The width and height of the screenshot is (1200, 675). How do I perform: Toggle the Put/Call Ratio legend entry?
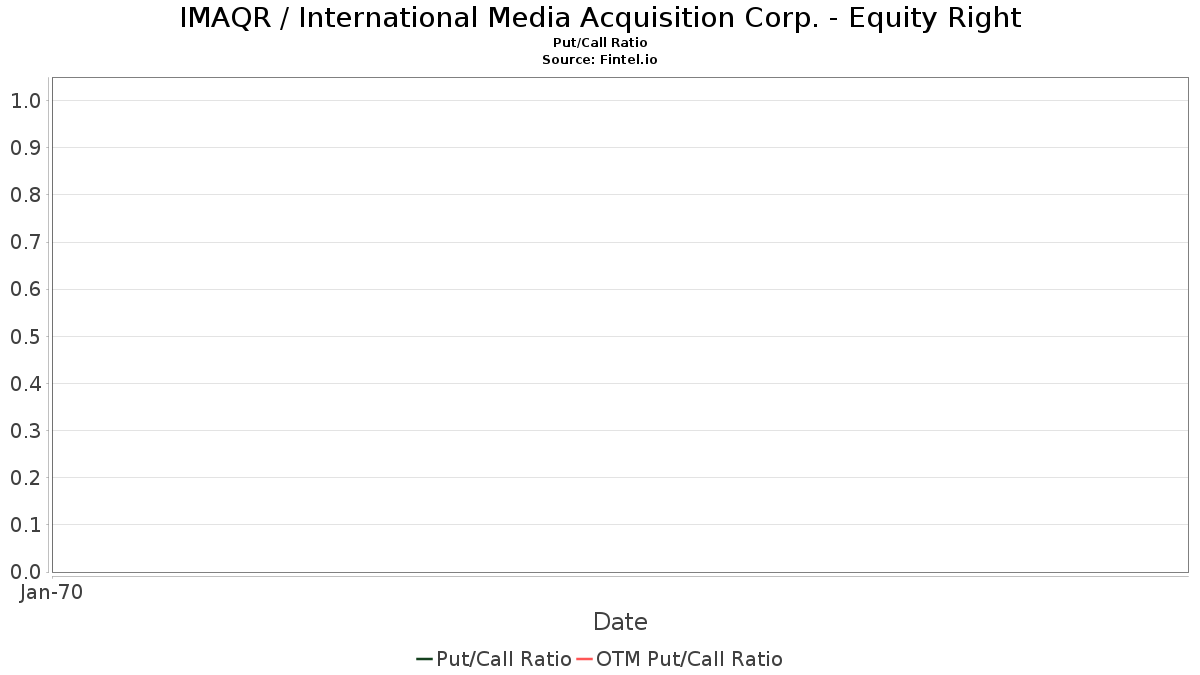[494, 659]
